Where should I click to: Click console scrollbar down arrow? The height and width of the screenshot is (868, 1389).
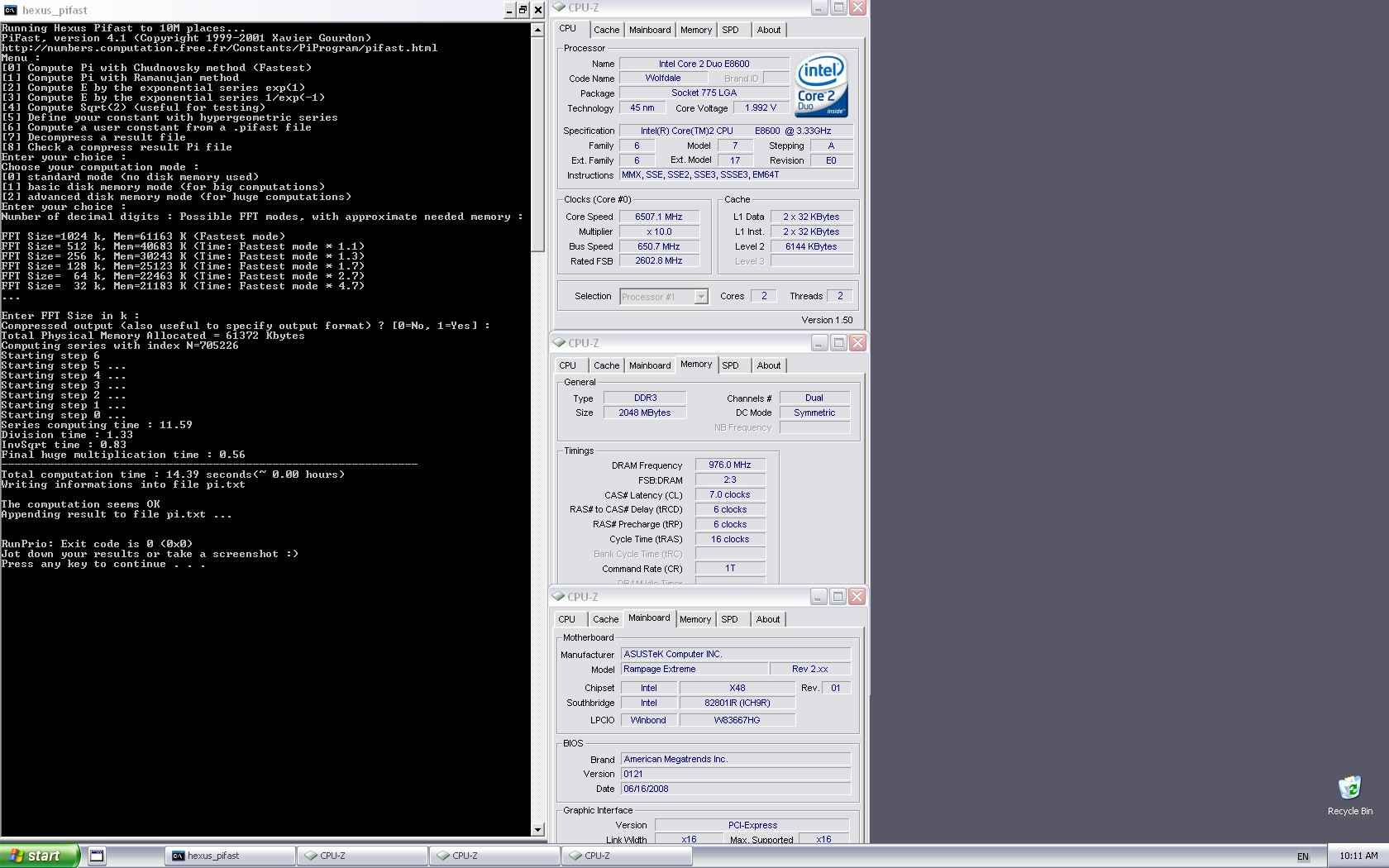click(537, 830)
